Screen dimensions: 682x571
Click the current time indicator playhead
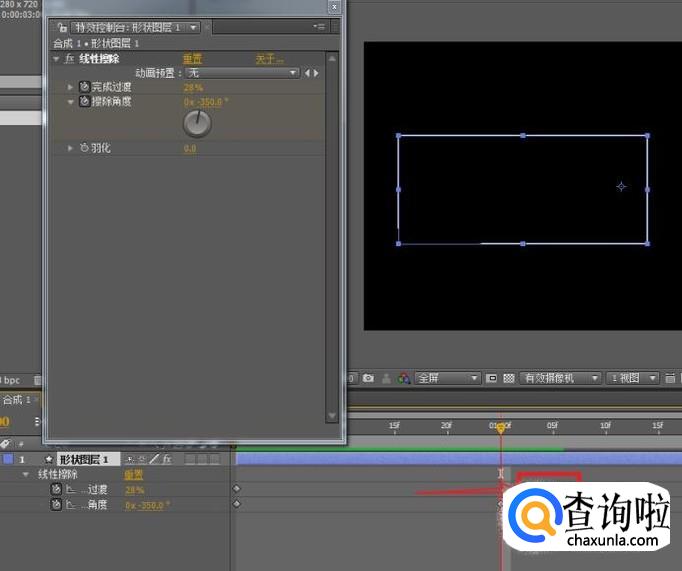pos(501,428)
